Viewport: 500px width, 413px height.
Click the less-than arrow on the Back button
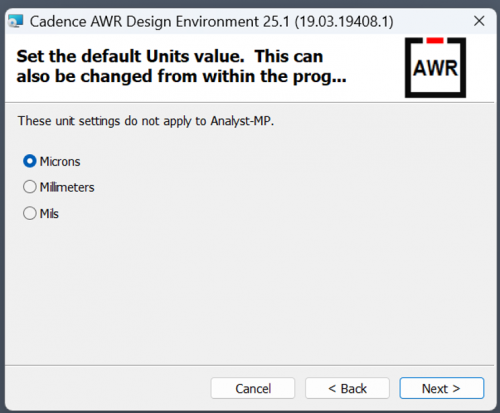332,389
